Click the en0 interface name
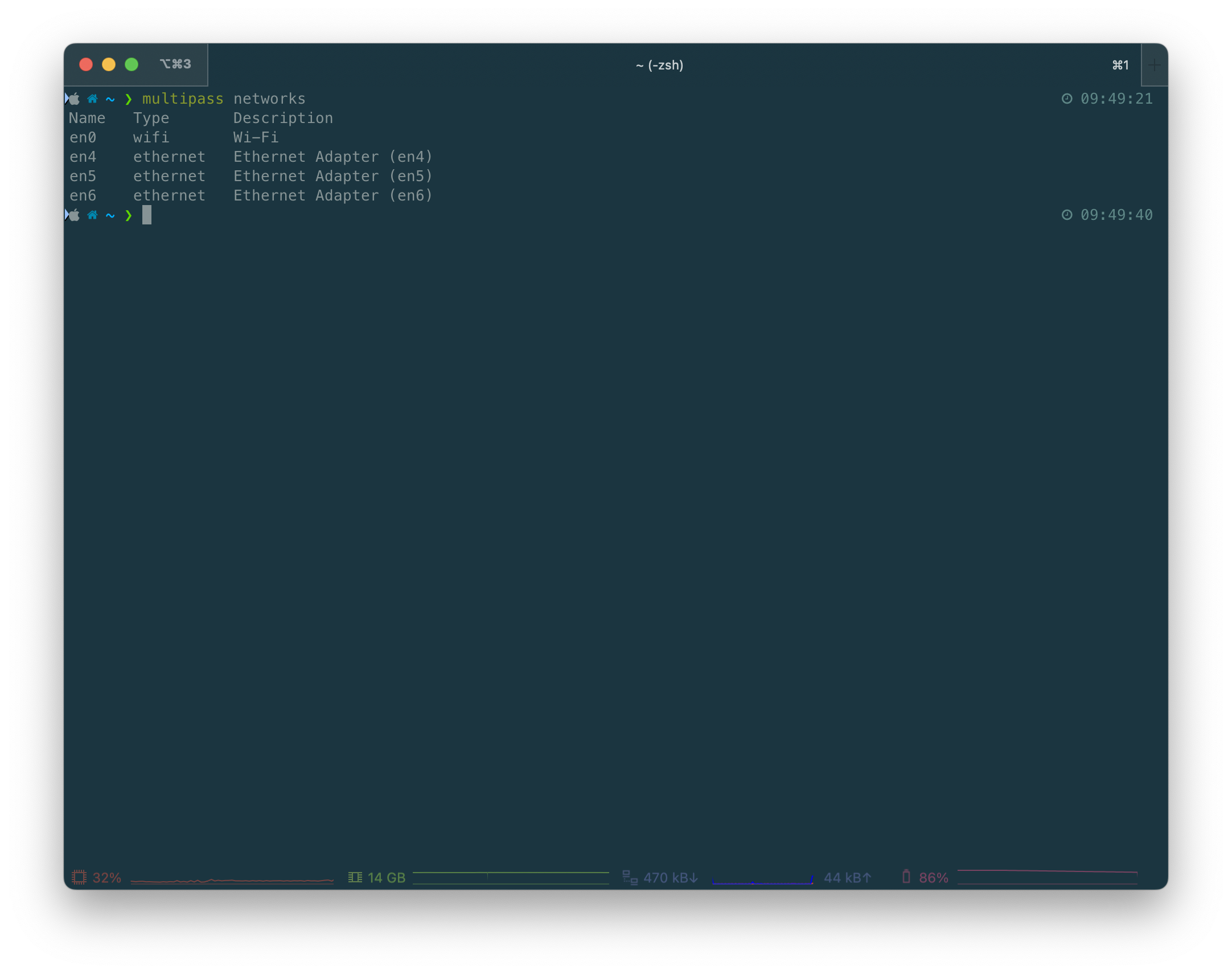Screen dimensions: 1232x974 pos(83,137)
